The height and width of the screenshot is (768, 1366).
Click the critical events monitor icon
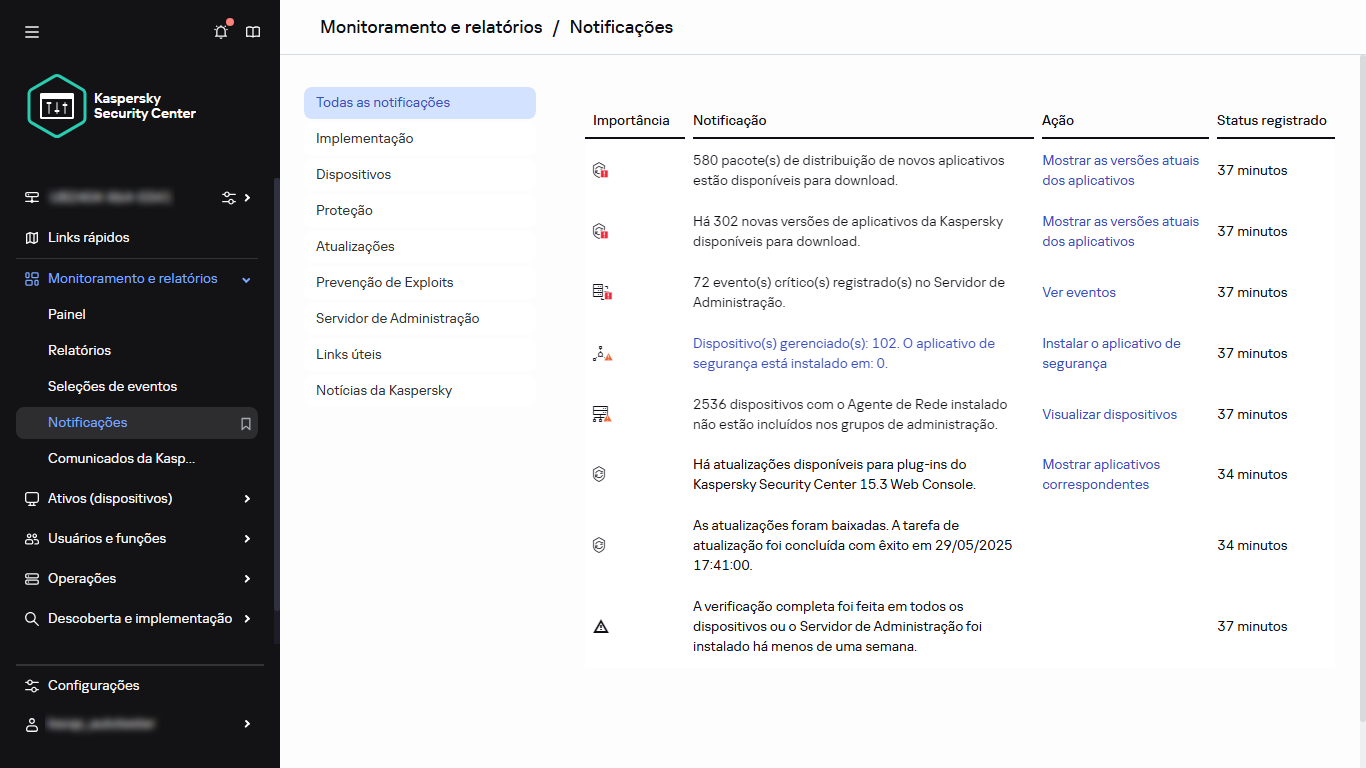(602, 292)
